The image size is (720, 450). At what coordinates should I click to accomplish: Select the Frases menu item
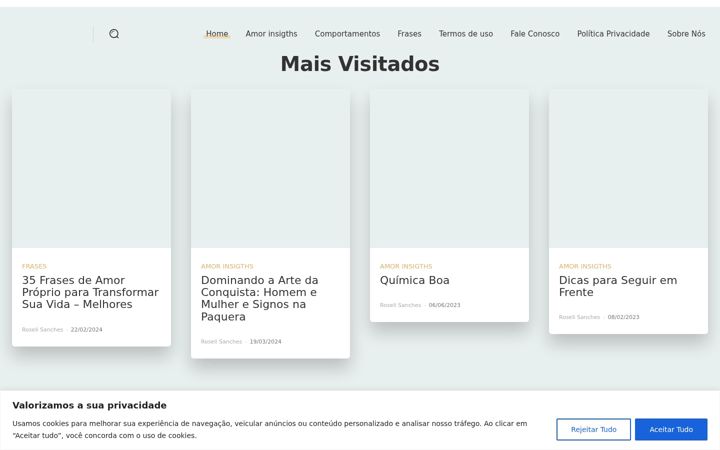(409, 34)
